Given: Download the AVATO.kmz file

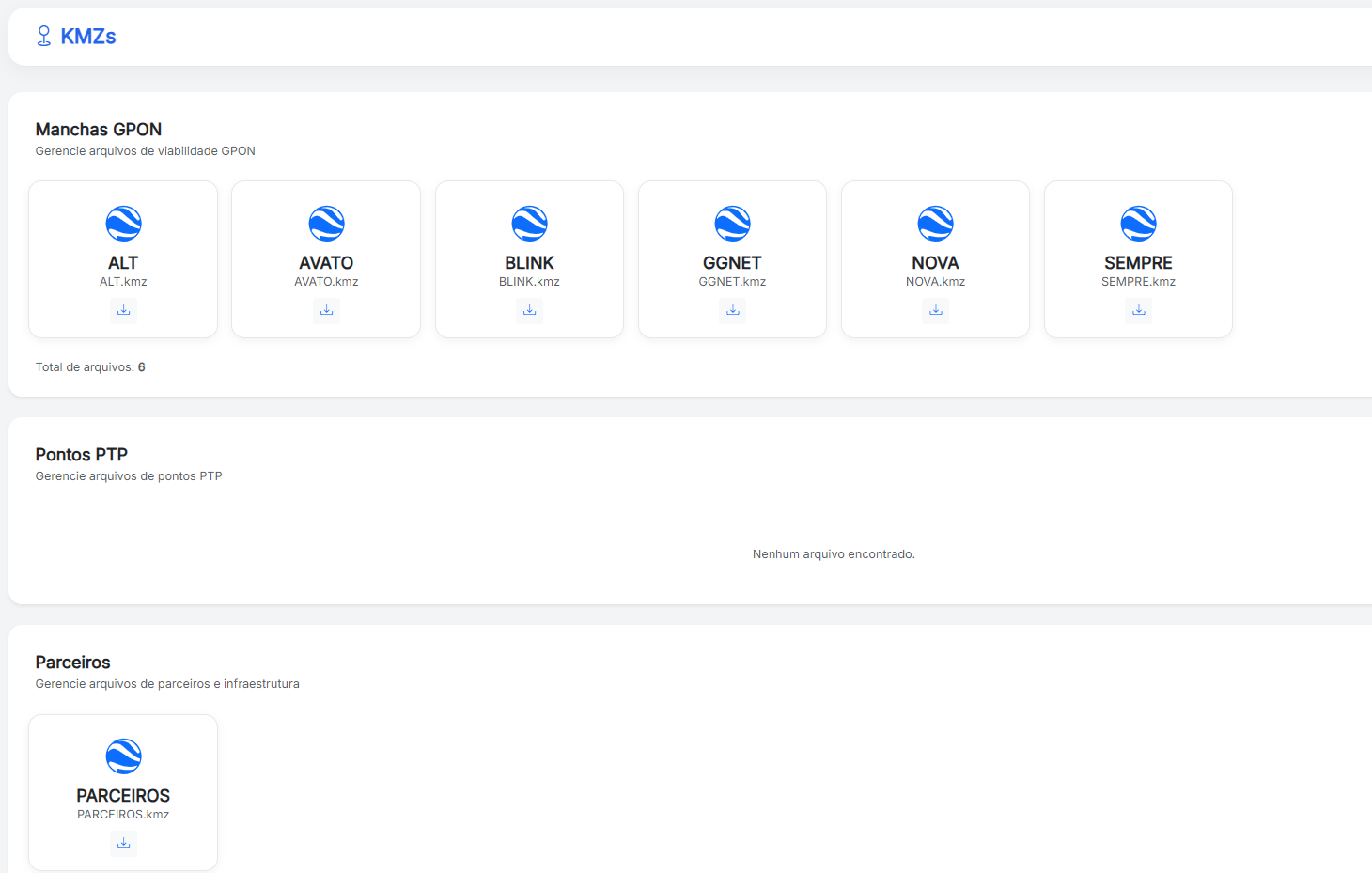Looking at the screenshot, I should [326, 310].
